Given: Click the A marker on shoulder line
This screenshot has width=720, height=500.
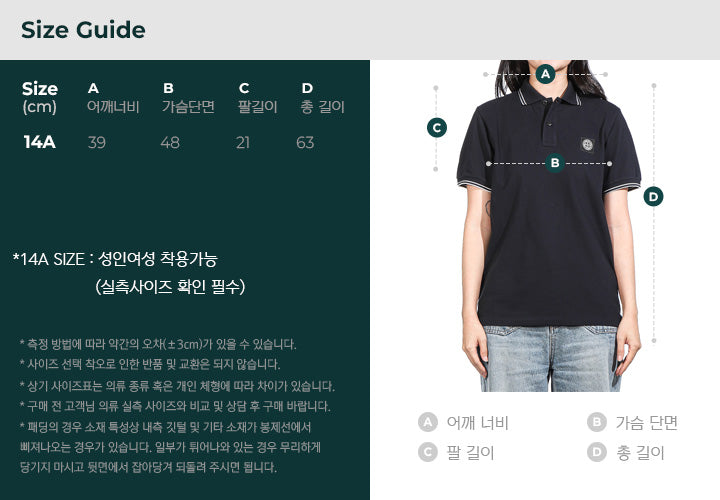Looking at the screenshot, I should pyautogui.click(x=546, y=74).
